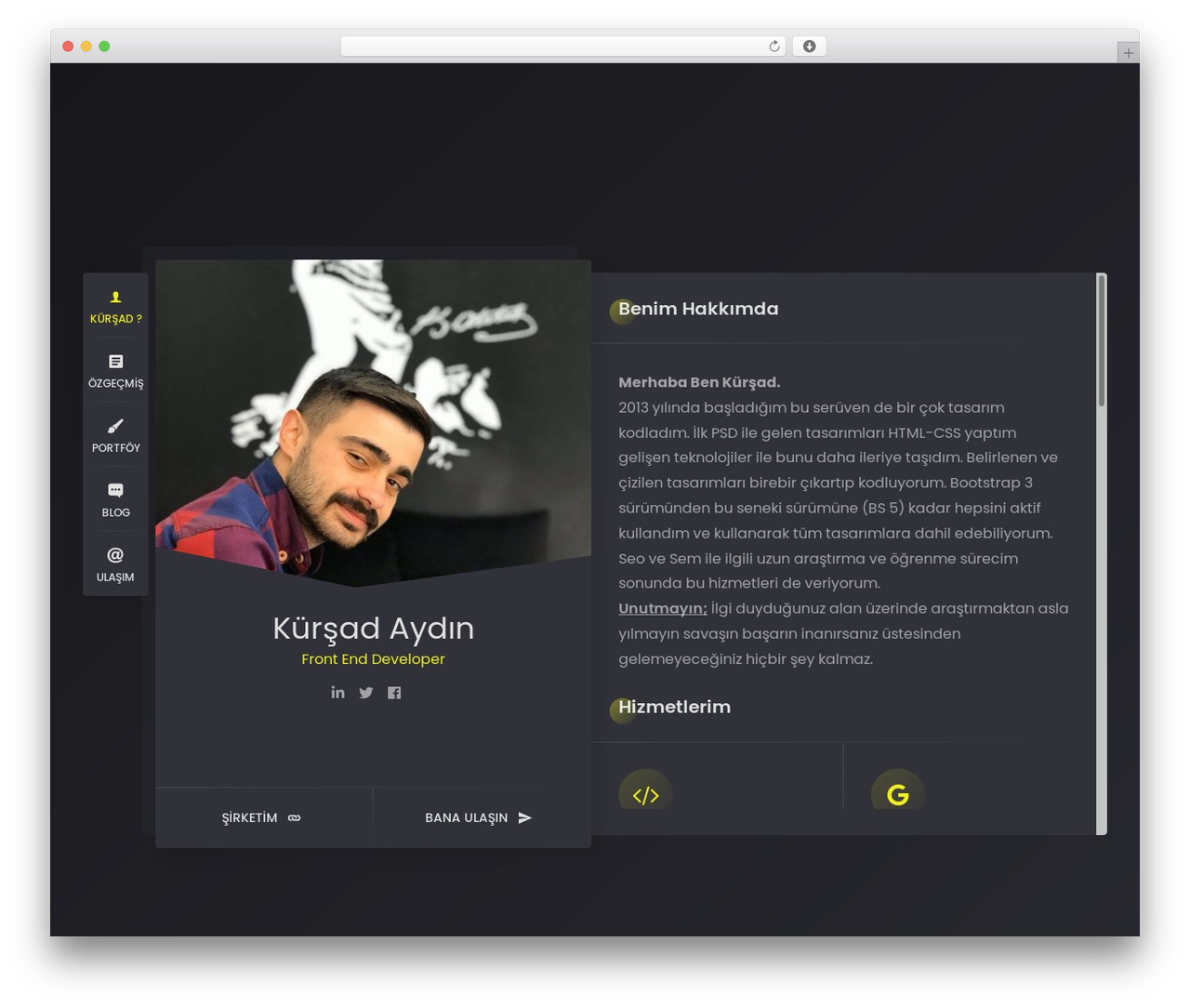Click the content panel scrollbar
This screenshot has height=1008, width=1190.
(1102, 340)
